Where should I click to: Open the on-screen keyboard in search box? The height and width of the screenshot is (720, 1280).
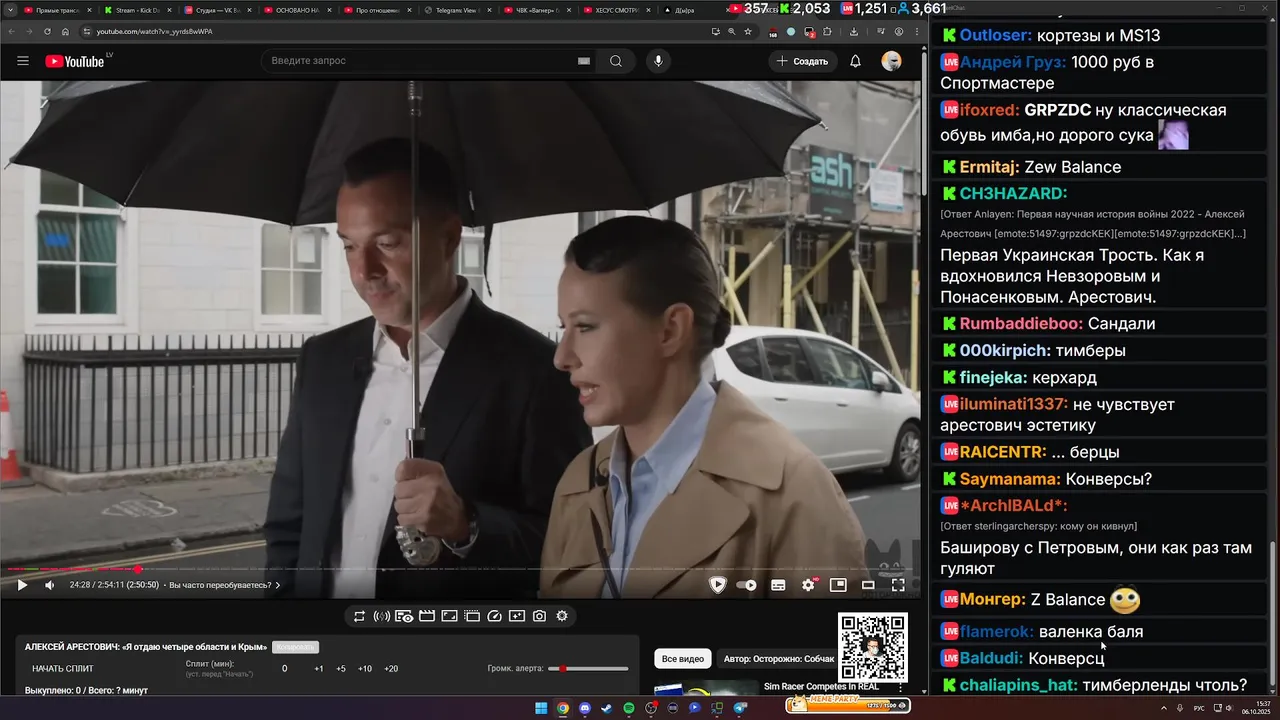pos(584,61)
